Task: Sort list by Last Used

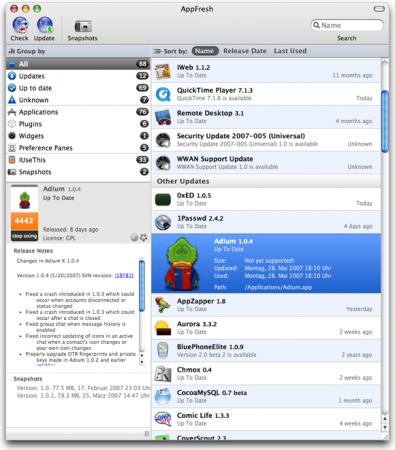Action: [x=290, y=51]
